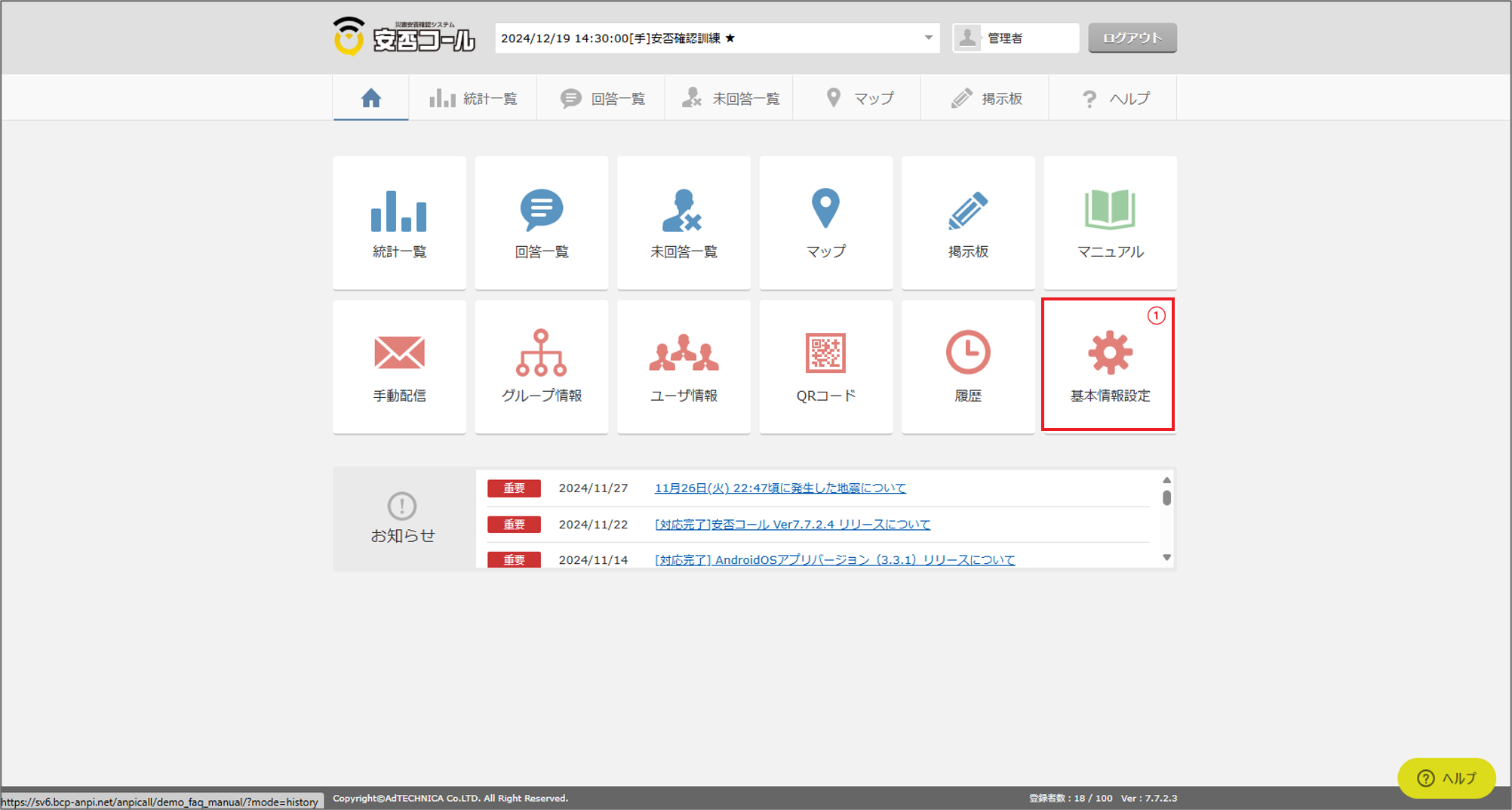This screenshot has width=1512, height=810.
Task: Click the ログアウト button
Action: pyautogui.click(x=1132, y=38)
